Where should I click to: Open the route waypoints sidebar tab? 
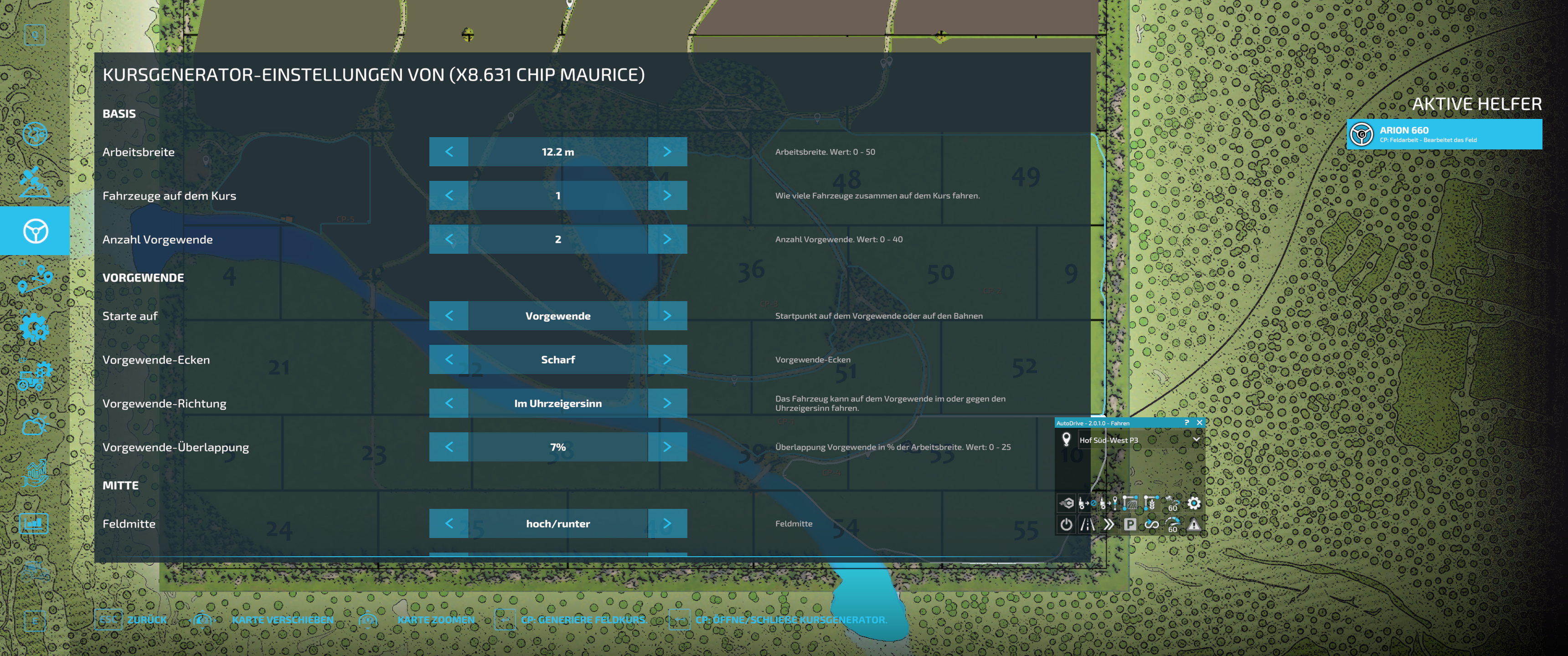[35, 280]
